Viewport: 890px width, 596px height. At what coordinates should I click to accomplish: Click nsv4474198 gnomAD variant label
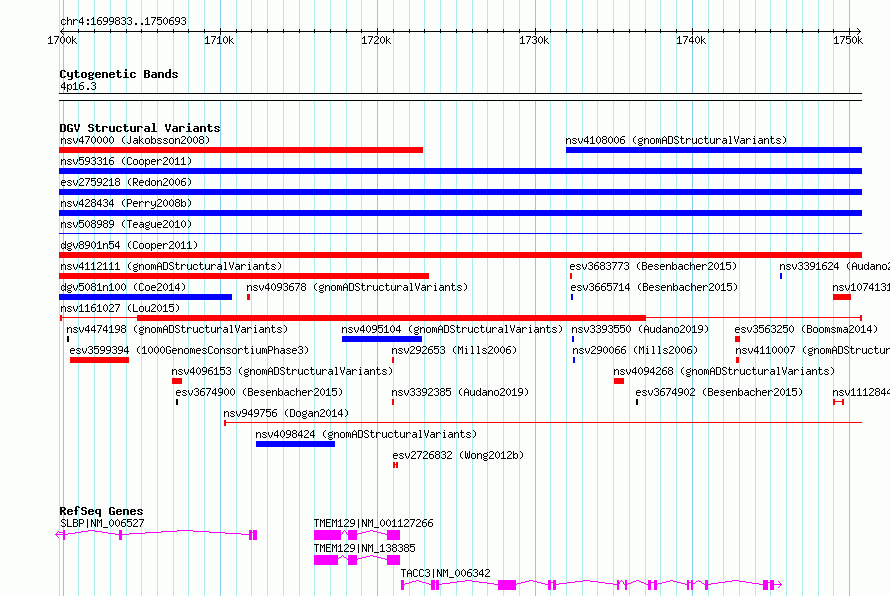pos(177,329)
